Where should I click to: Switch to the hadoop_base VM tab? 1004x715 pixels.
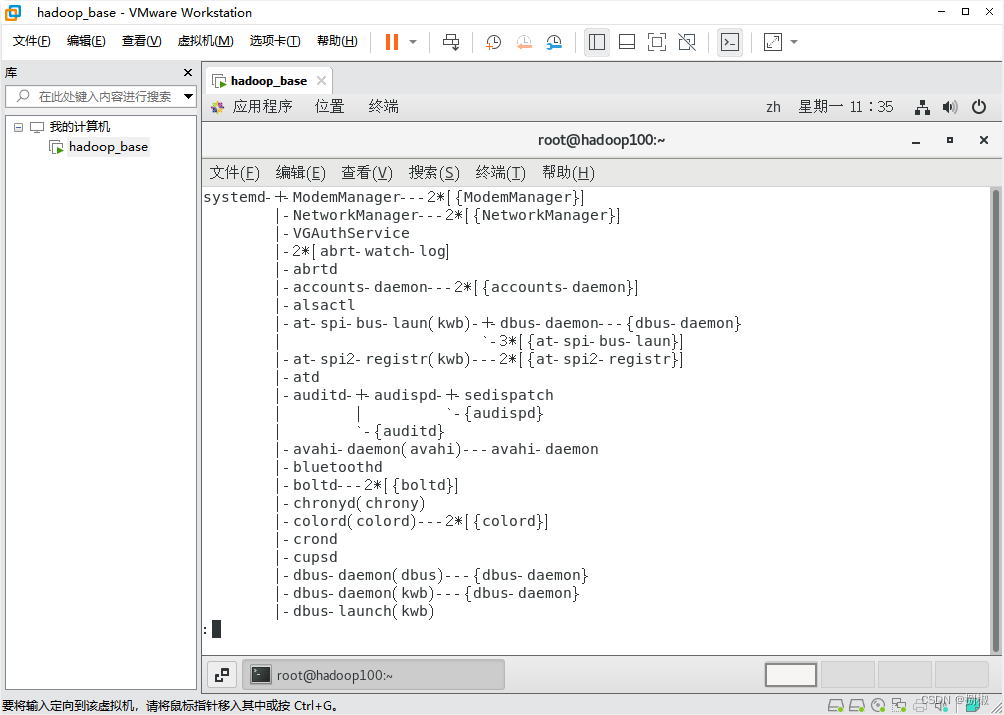pos(268,81)
